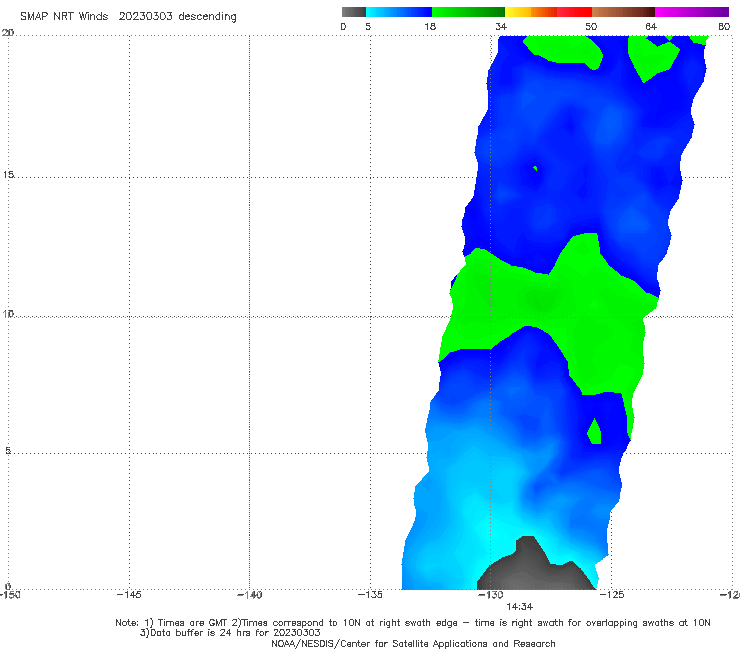Viewport: 740px width, 650px height.
Task: Click the '3)Data buffer is 24 hrs' note
Action: (230, 633)
